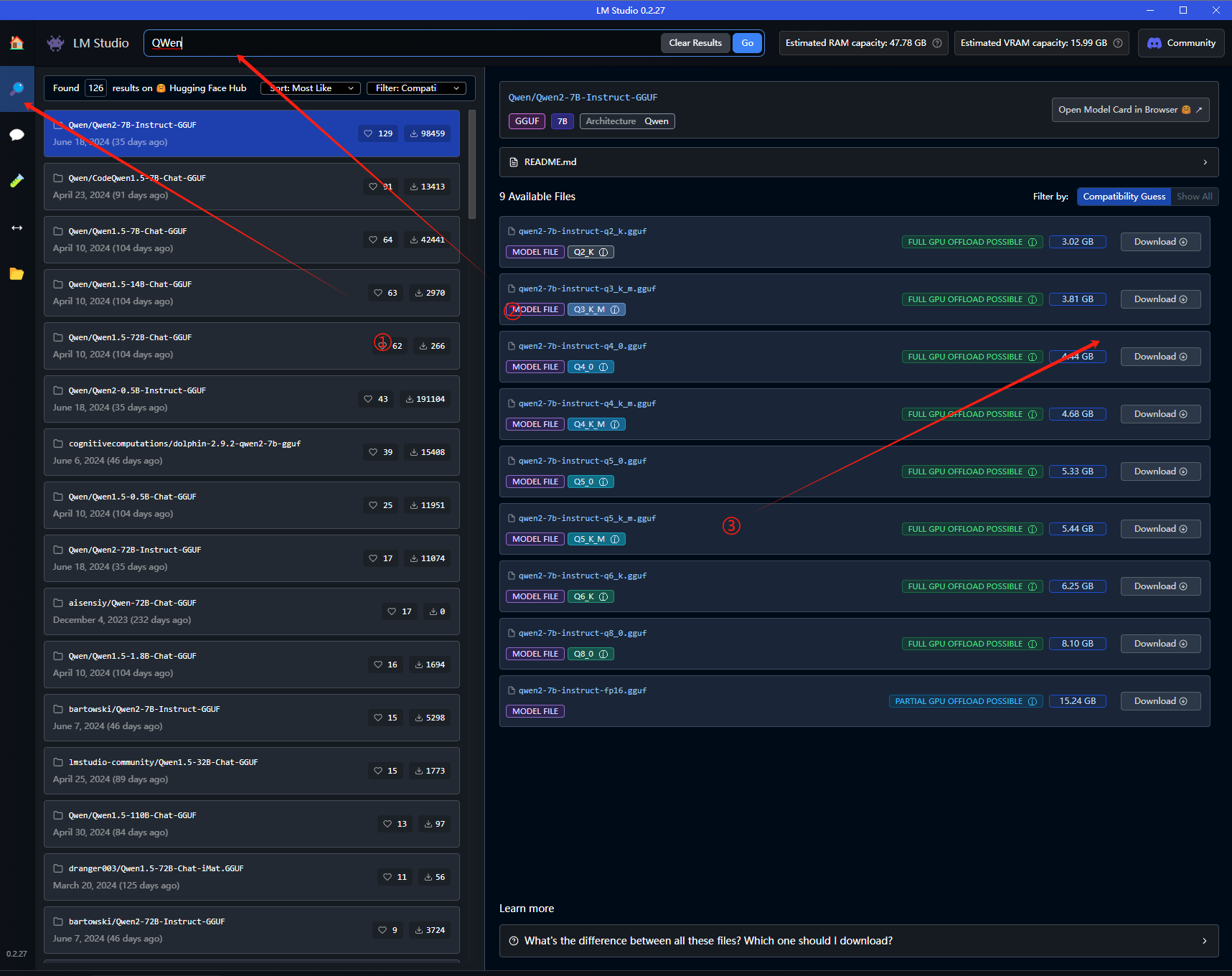Screen dimensions: 1232x976
Task: Click the Q6_K quantization info icon
Action: (603, 596)
